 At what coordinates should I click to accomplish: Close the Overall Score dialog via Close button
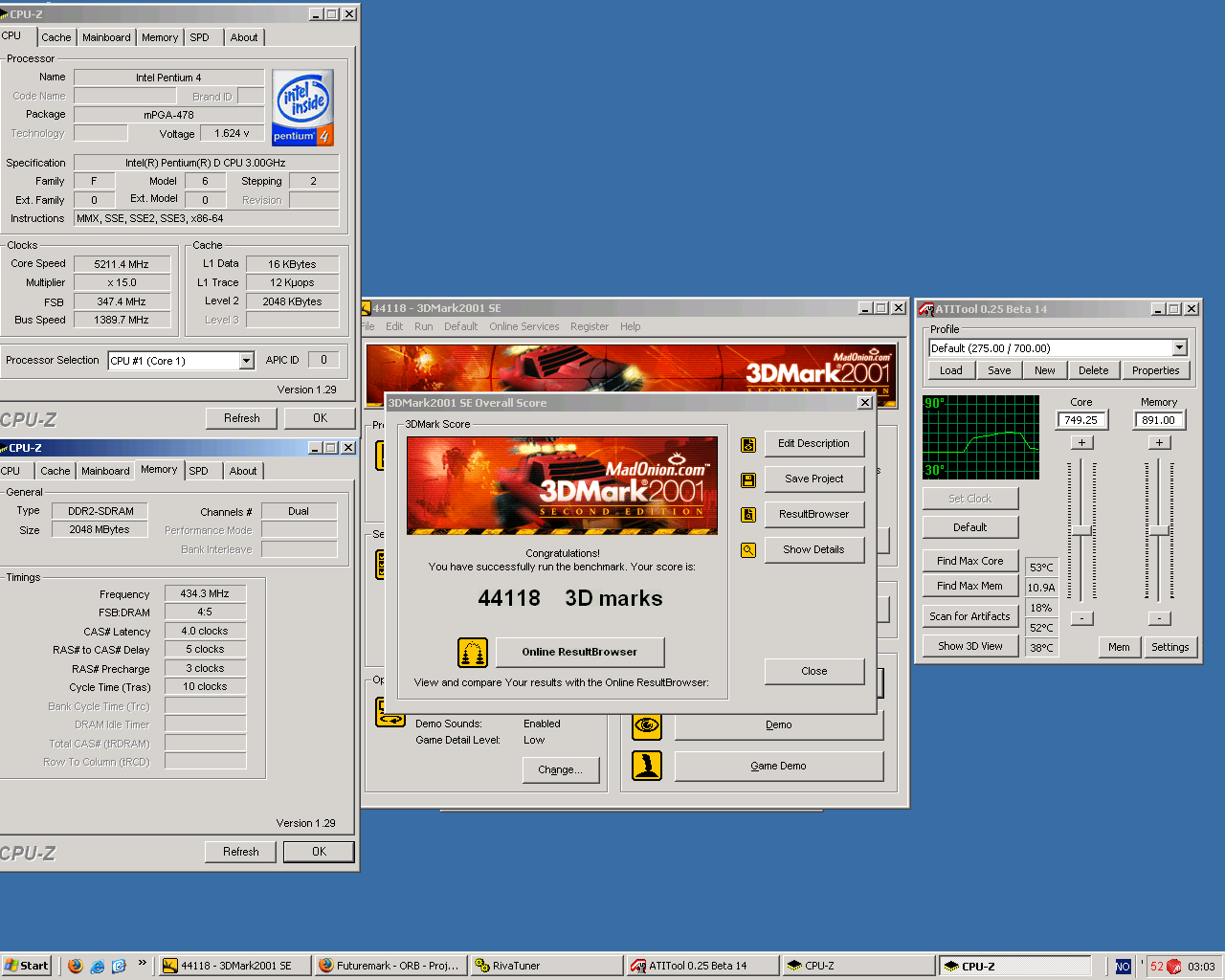click(813, 672)
